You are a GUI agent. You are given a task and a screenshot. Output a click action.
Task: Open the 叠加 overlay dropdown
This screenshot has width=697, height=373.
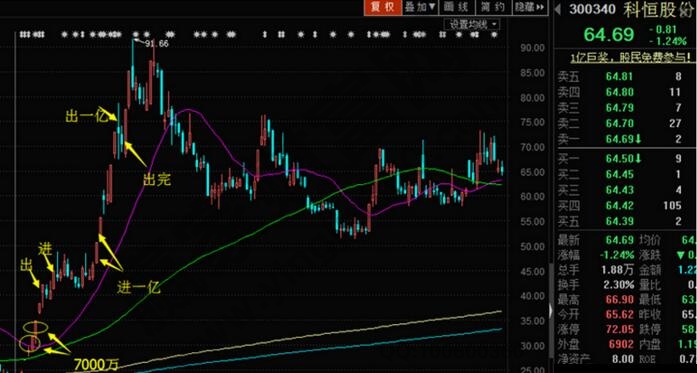pos(420,7)
